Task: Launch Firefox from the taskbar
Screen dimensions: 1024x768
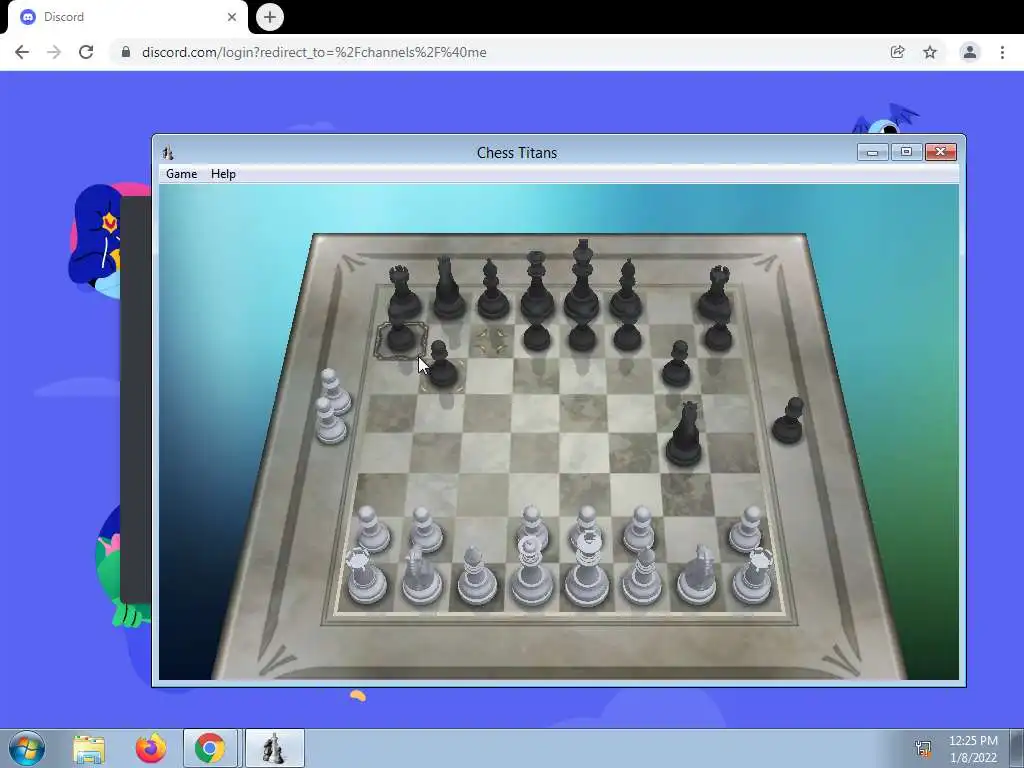Action: tap(151, 748)
